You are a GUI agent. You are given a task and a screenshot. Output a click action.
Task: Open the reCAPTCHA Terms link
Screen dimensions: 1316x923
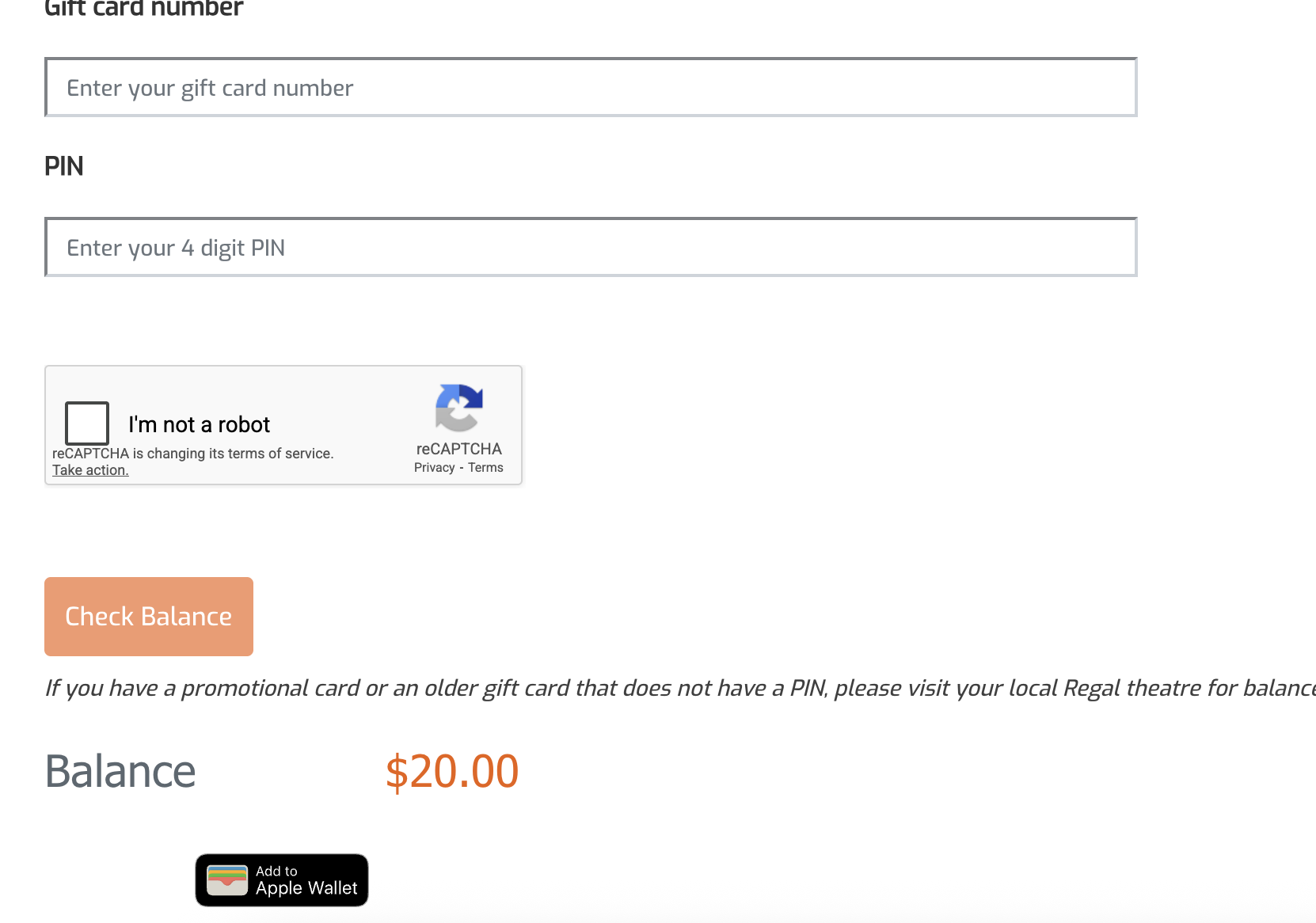pos(485,468)
